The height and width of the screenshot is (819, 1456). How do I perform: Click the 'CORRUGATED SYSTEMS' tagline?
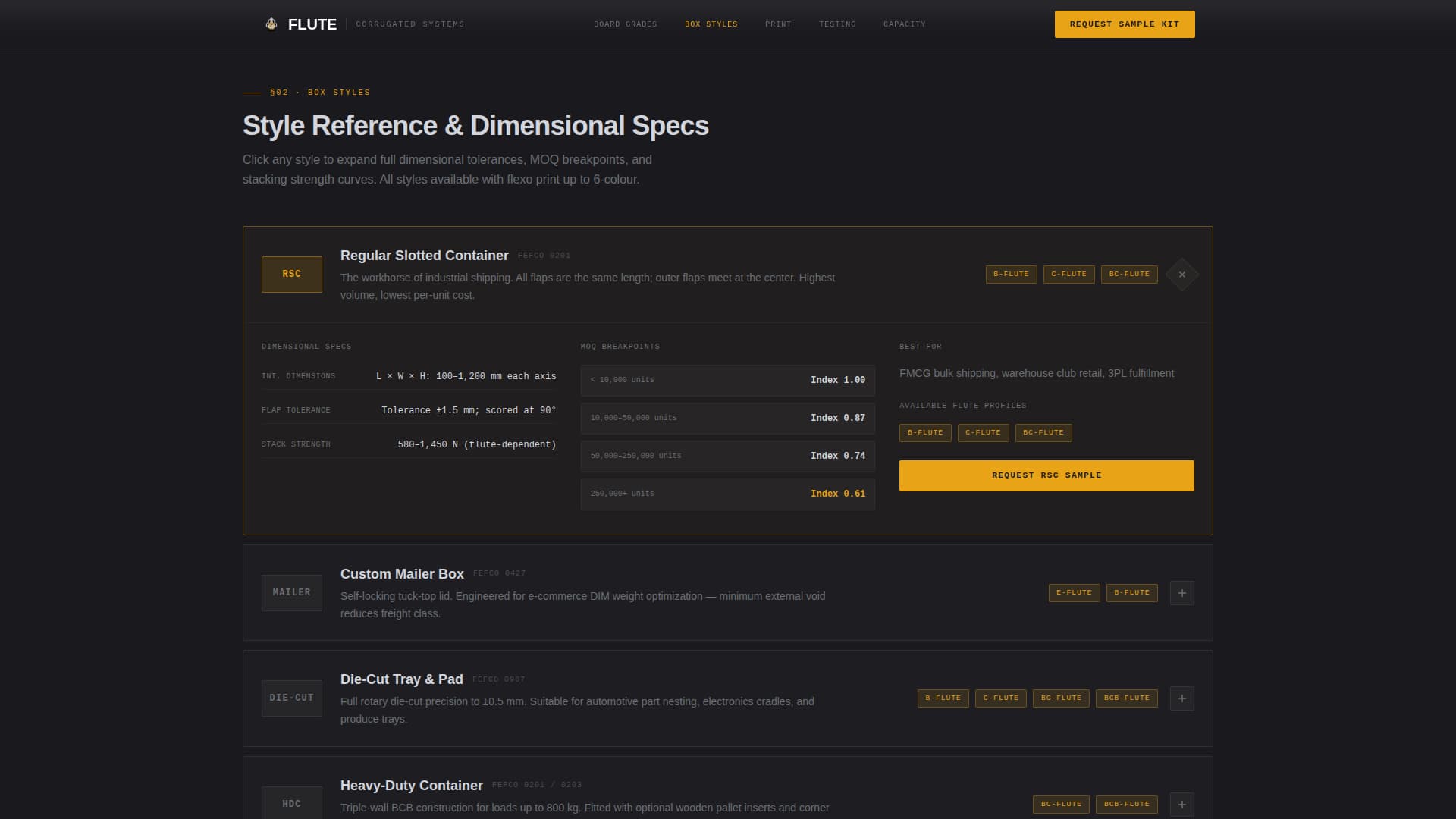tap(410, 24)
